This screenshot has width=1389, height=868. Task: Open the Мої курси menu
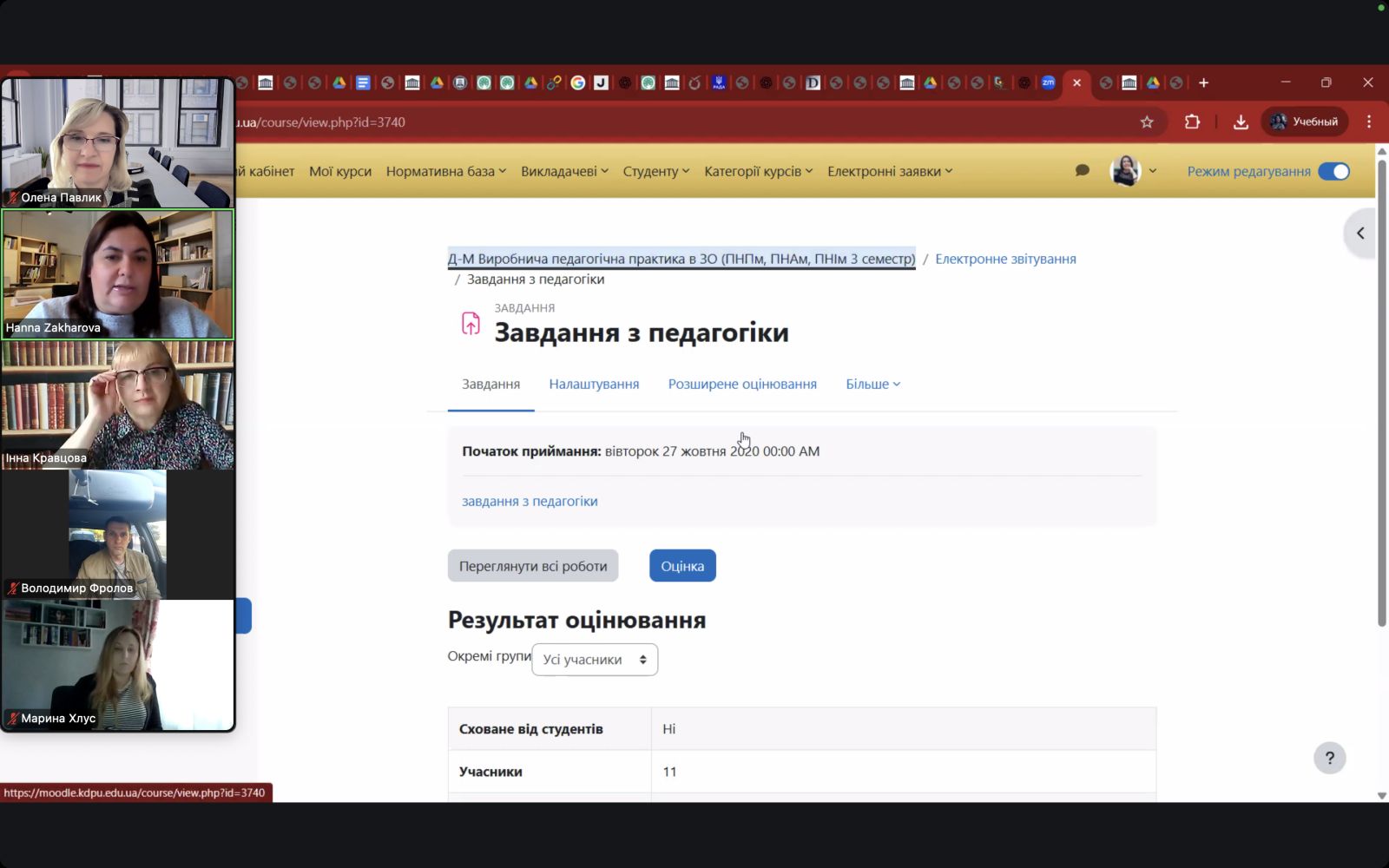[x=339, y=171]
